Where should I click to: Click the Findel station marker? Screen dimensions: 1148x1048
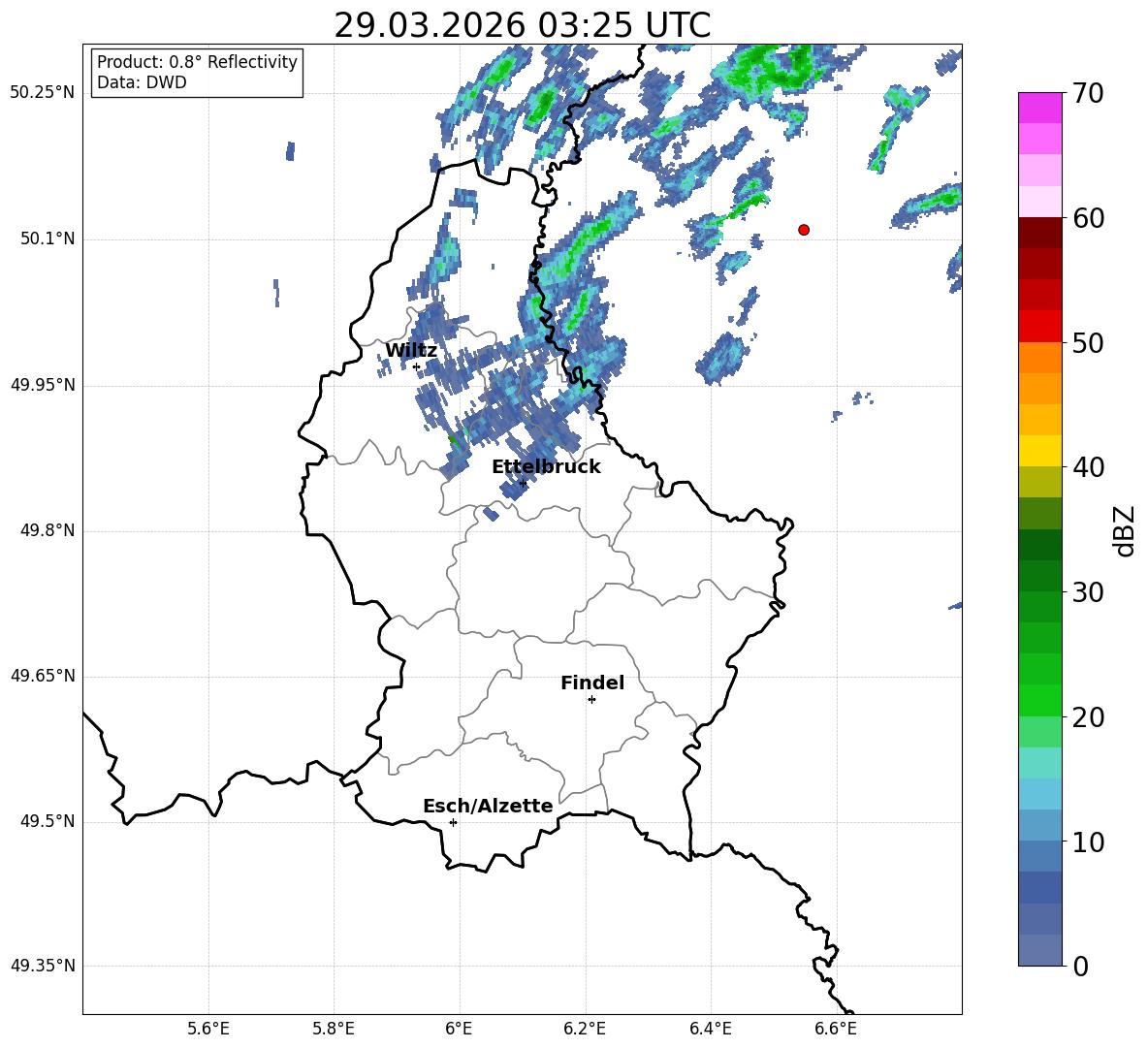(591, 700)
